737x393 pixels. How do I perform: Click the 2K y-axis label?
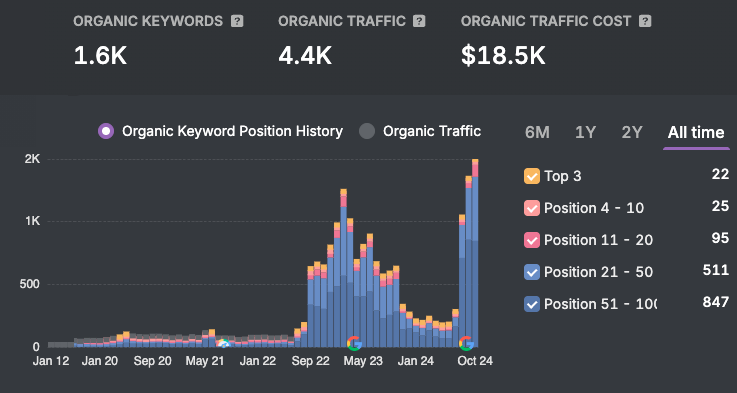pyautogui.click(x=33, y=159)
